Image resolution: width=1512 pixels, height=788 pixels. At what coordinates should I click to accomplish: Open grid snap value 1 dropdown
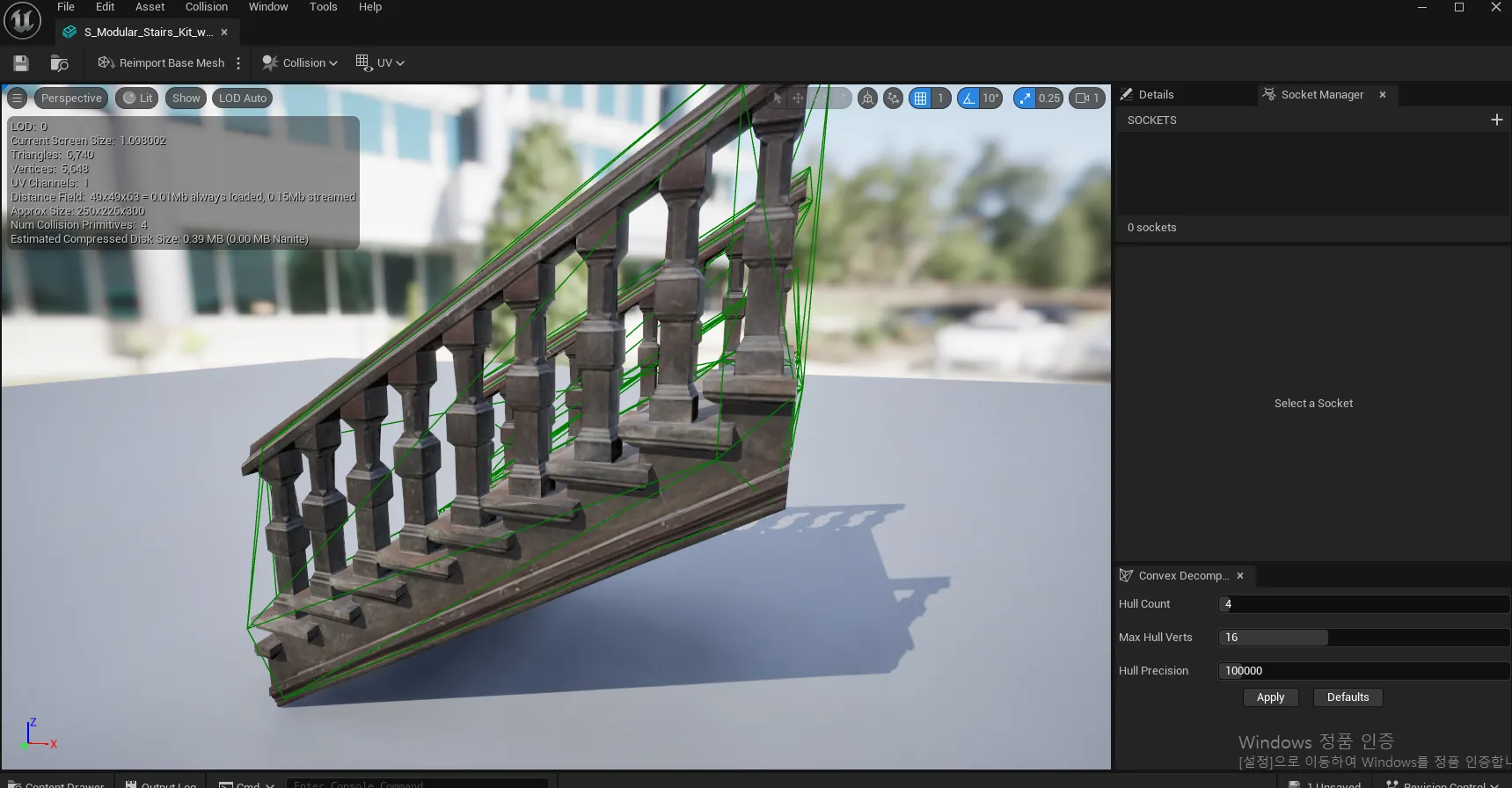click(940, 98)
